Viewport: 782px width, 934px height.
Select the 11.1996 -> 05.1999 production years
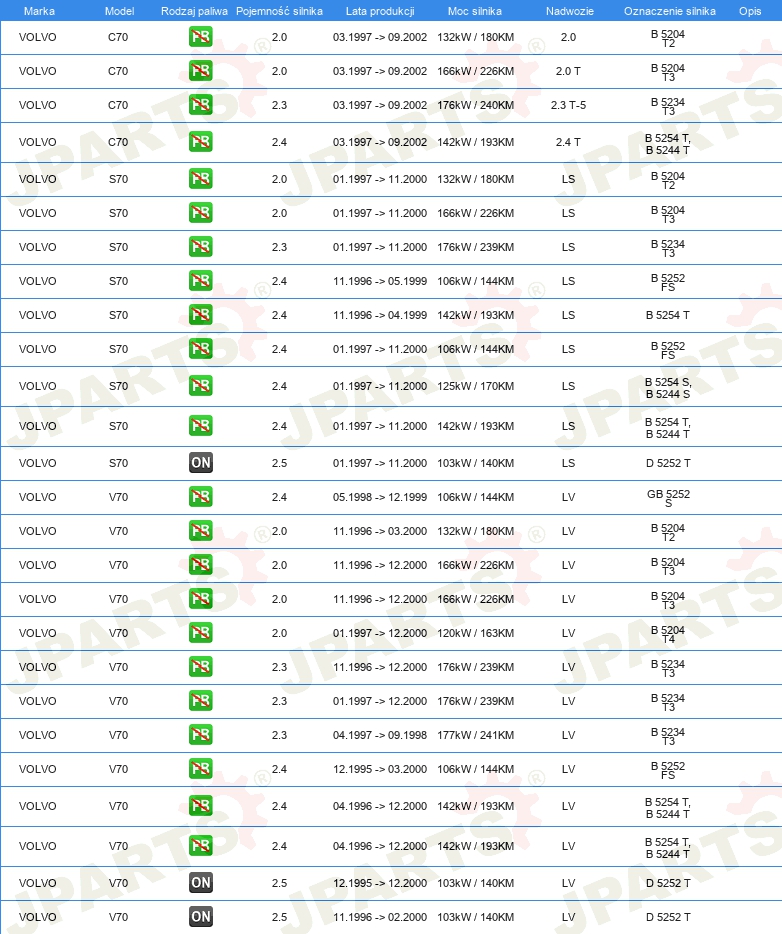tap(380, 281)
